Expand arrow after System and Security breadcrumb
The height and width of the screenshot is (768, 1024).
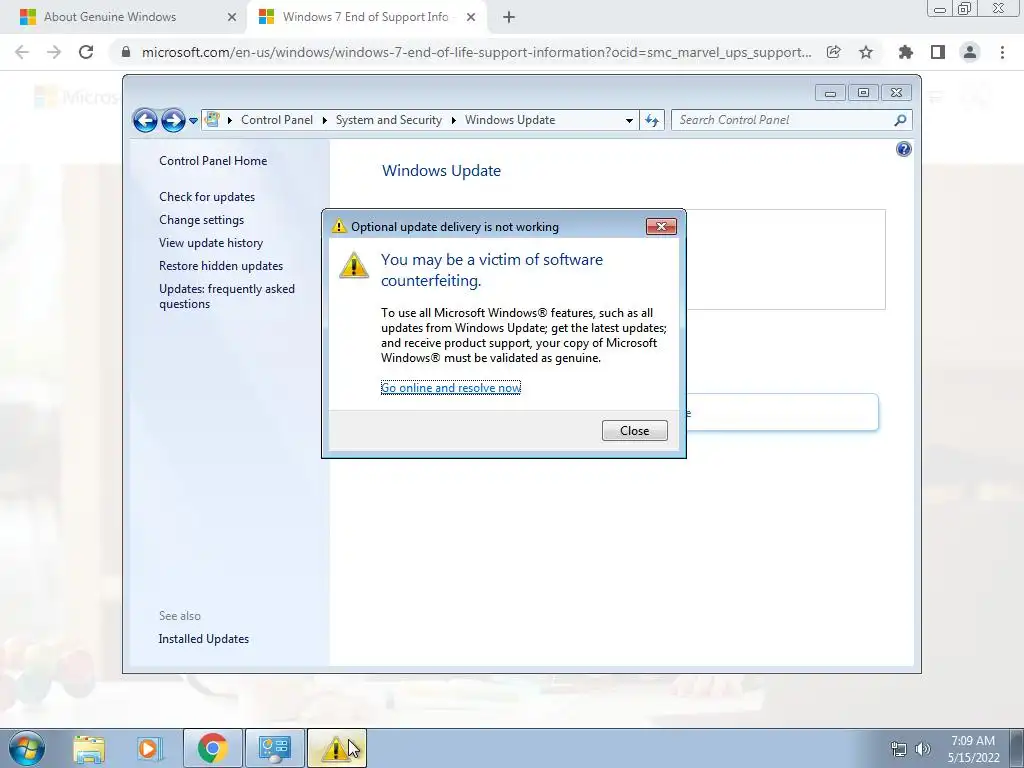[x=453, y=120]
